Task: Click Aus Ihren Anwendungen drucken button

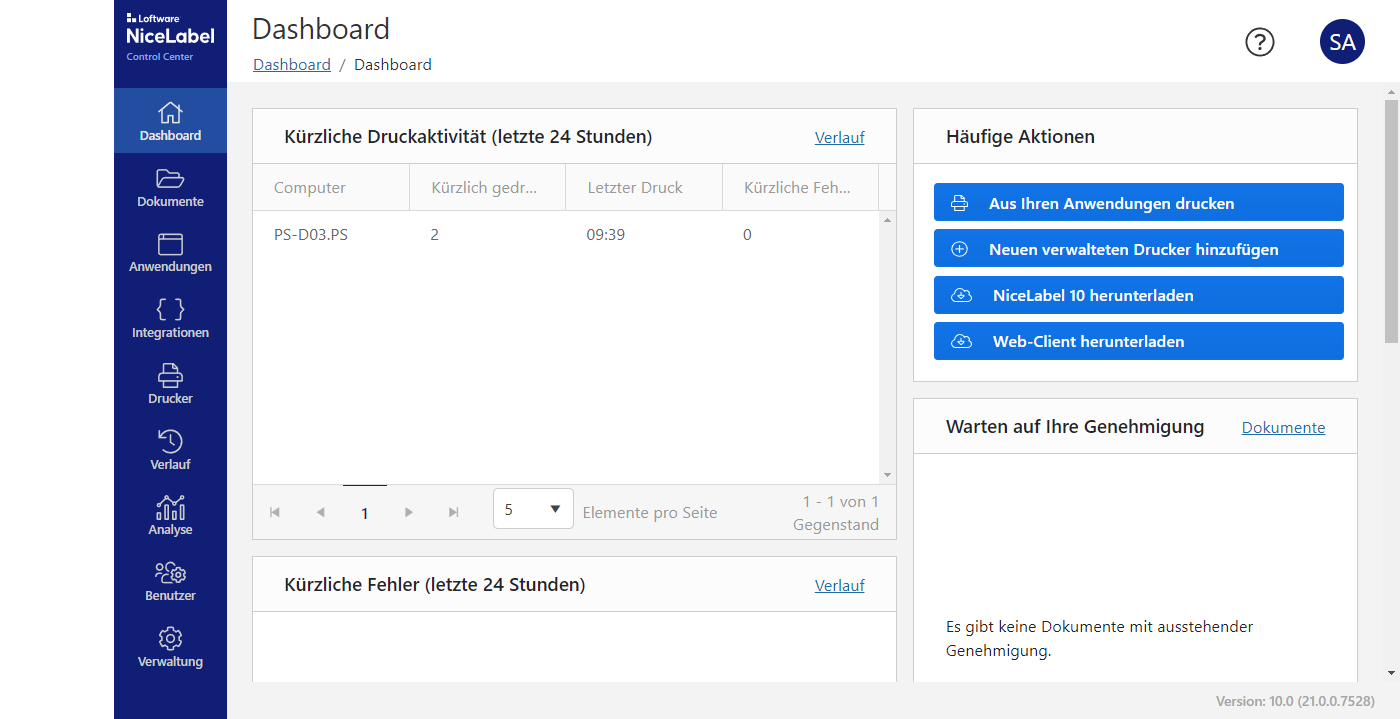Action: pyautogui.click(x=1139, y=202)
